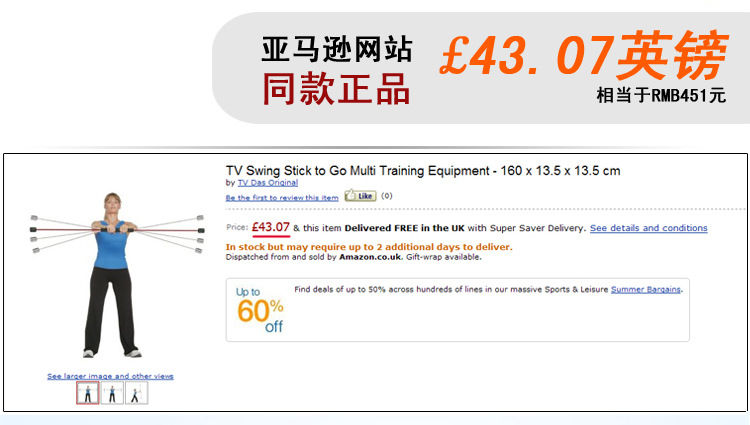Select the first product thumbnail
Image resolution: width=750 pixels, height=425 pixels.
click(x=88, y=393)
